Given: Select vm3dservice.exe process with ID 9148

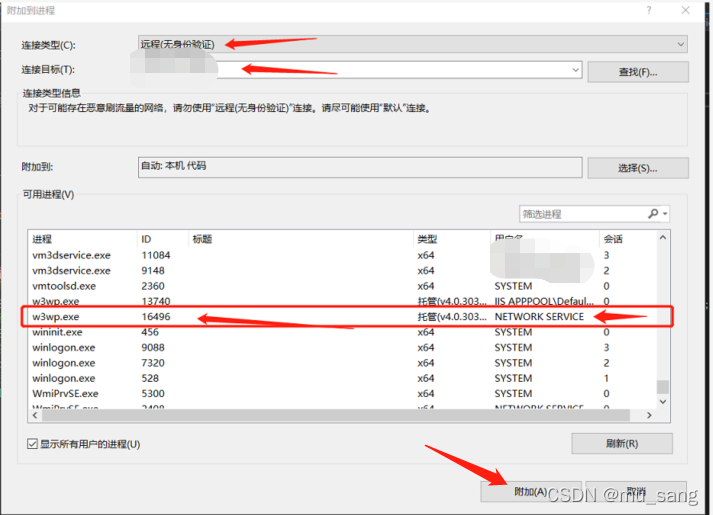Looking at the screenshot, I should tap(342, 270).
